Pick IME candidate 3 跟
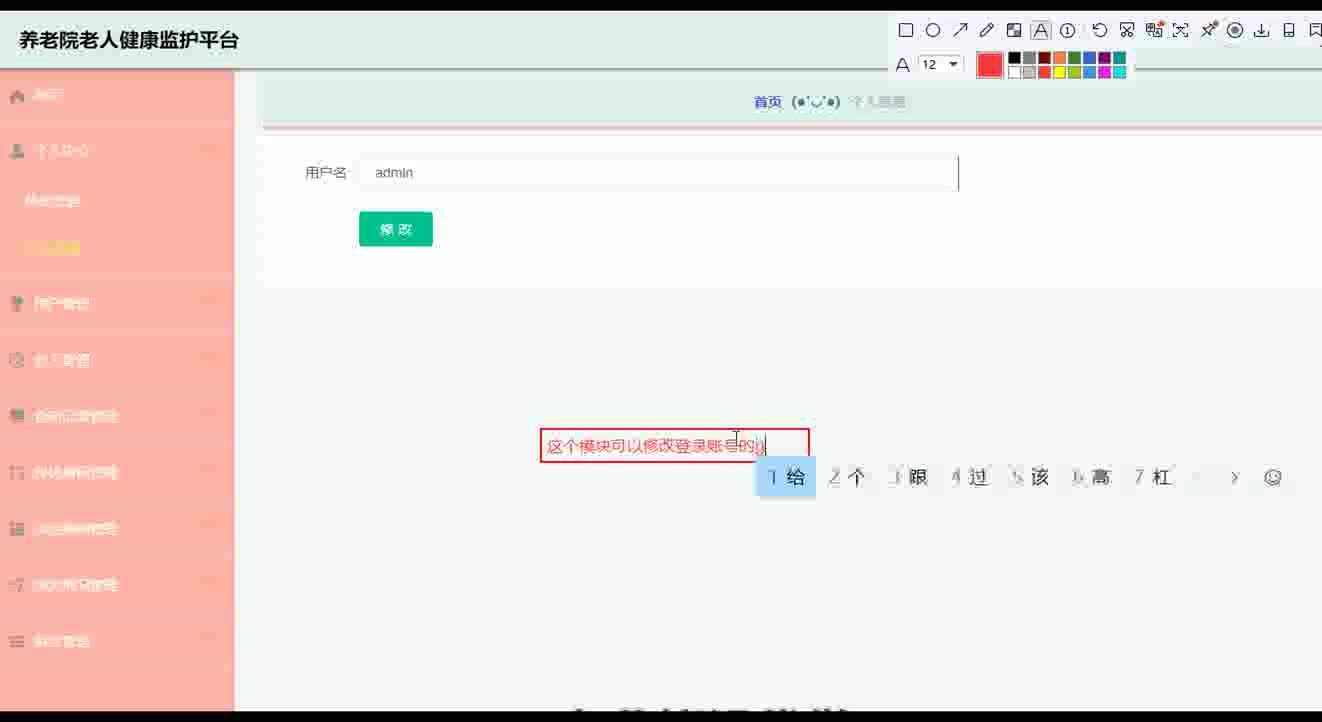The height and width of the screenshot is (722, 1322). (x=909, y=477)
